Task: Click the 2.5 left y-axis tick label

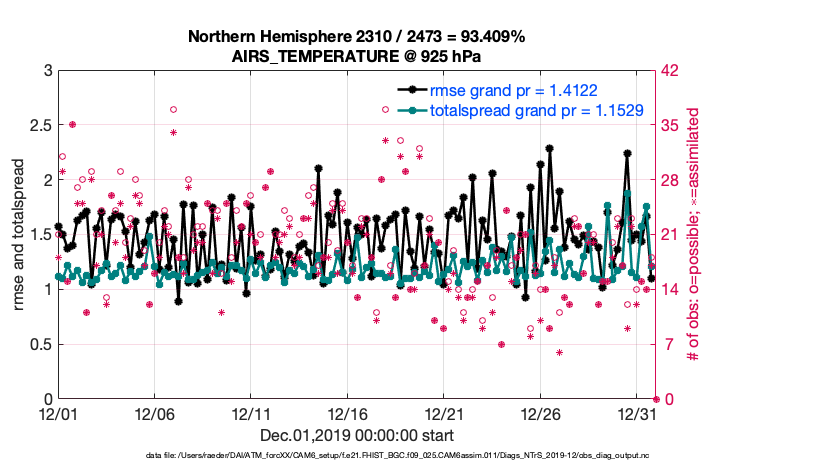Action: point(38,126)
